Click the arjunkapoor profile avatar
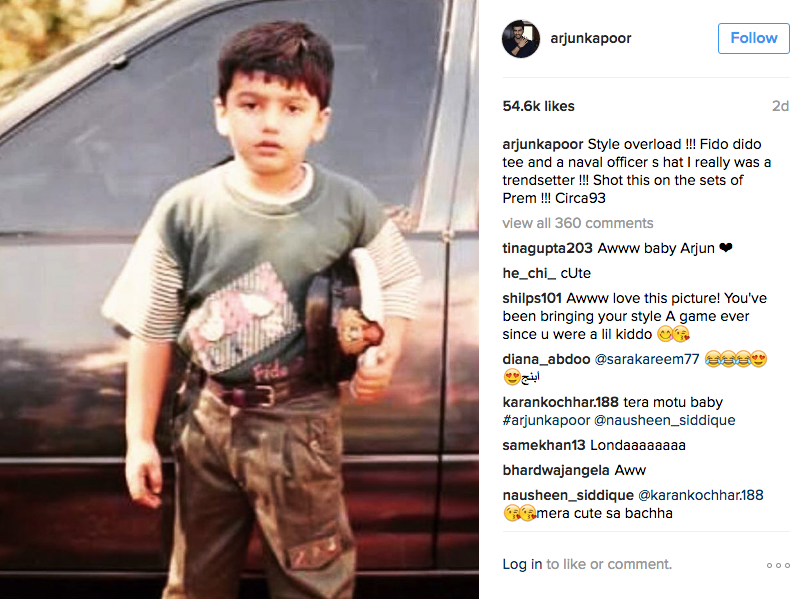The height and width of the screenshot is (599, 797). pos(521,39)
